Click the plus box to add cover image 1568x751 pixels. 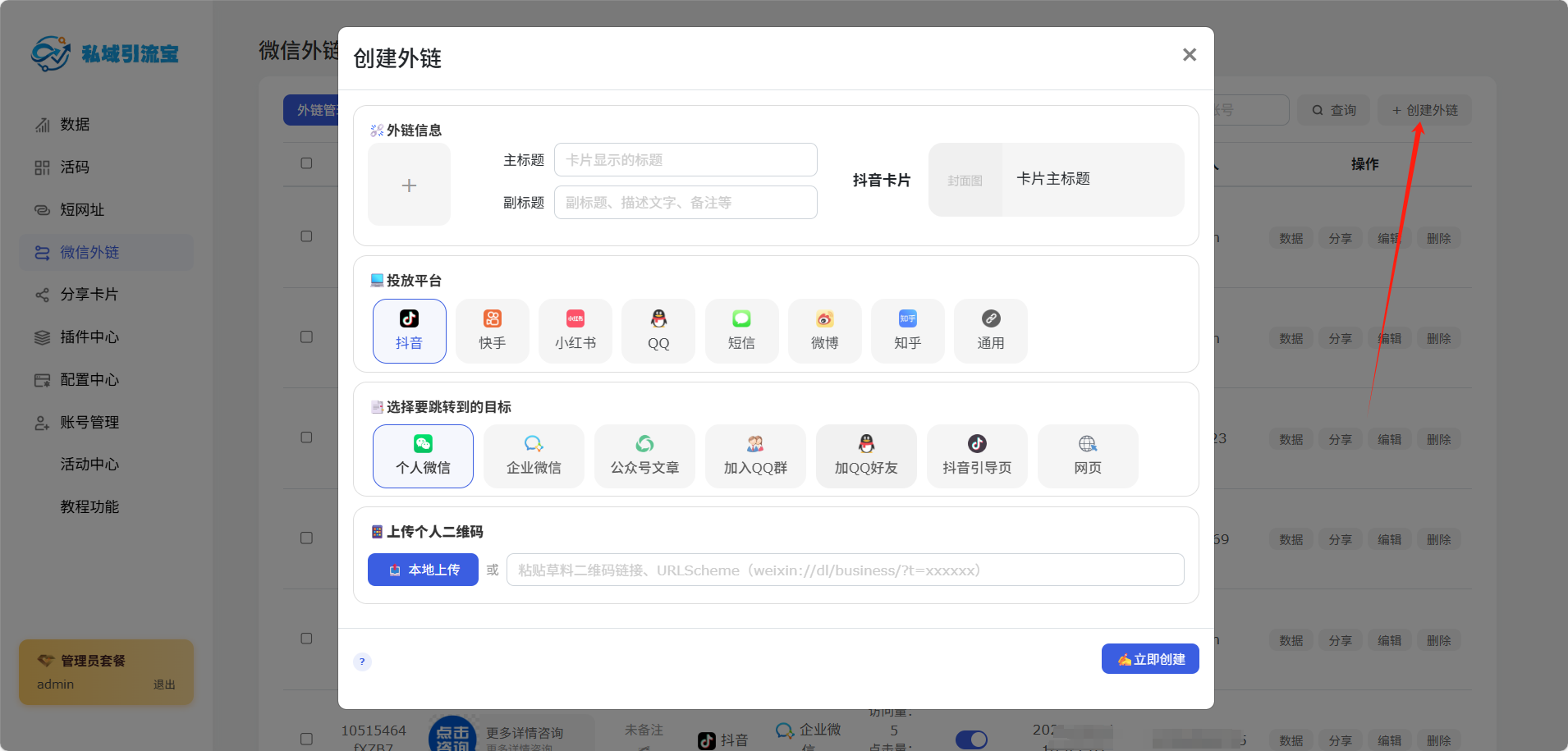409,185
